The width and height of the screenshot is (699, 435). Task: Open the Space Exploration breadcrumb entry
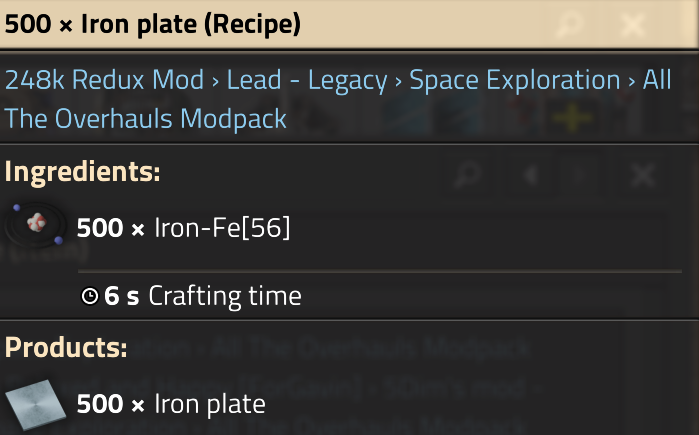pos(515,80)
